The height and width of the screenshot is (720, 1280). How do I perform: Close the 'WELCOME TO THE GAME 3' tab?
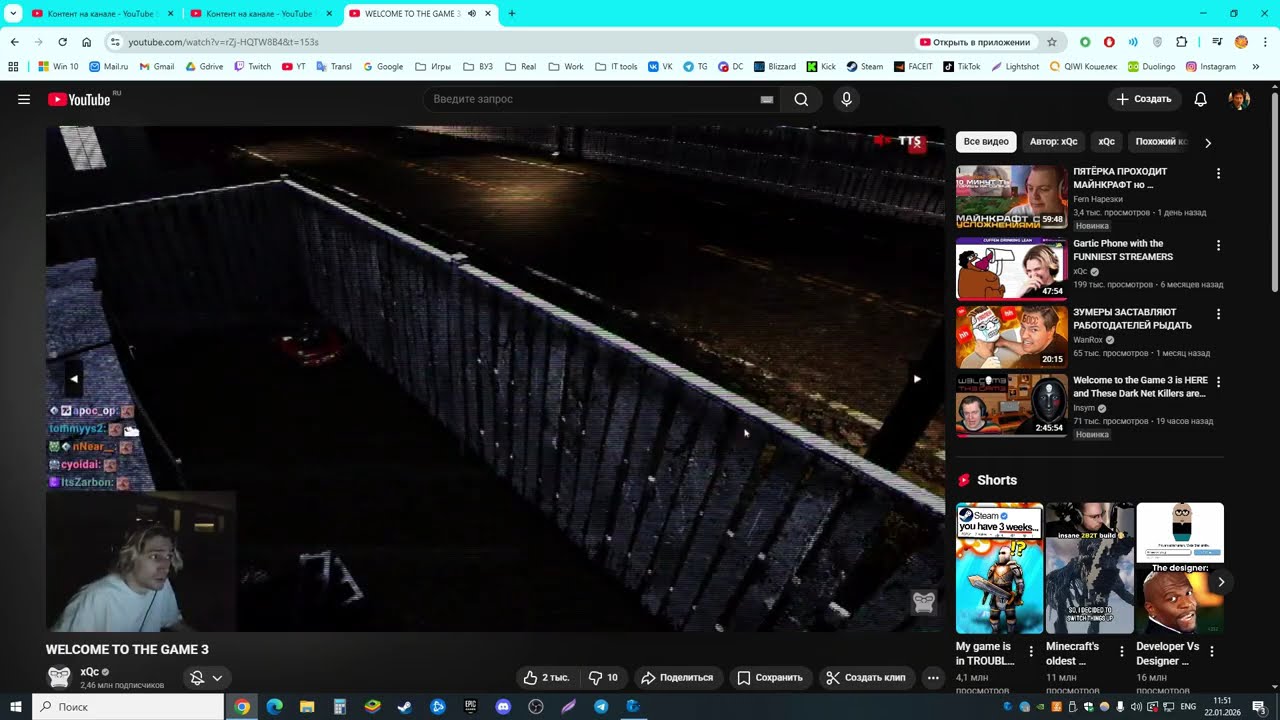coord(487,14)
